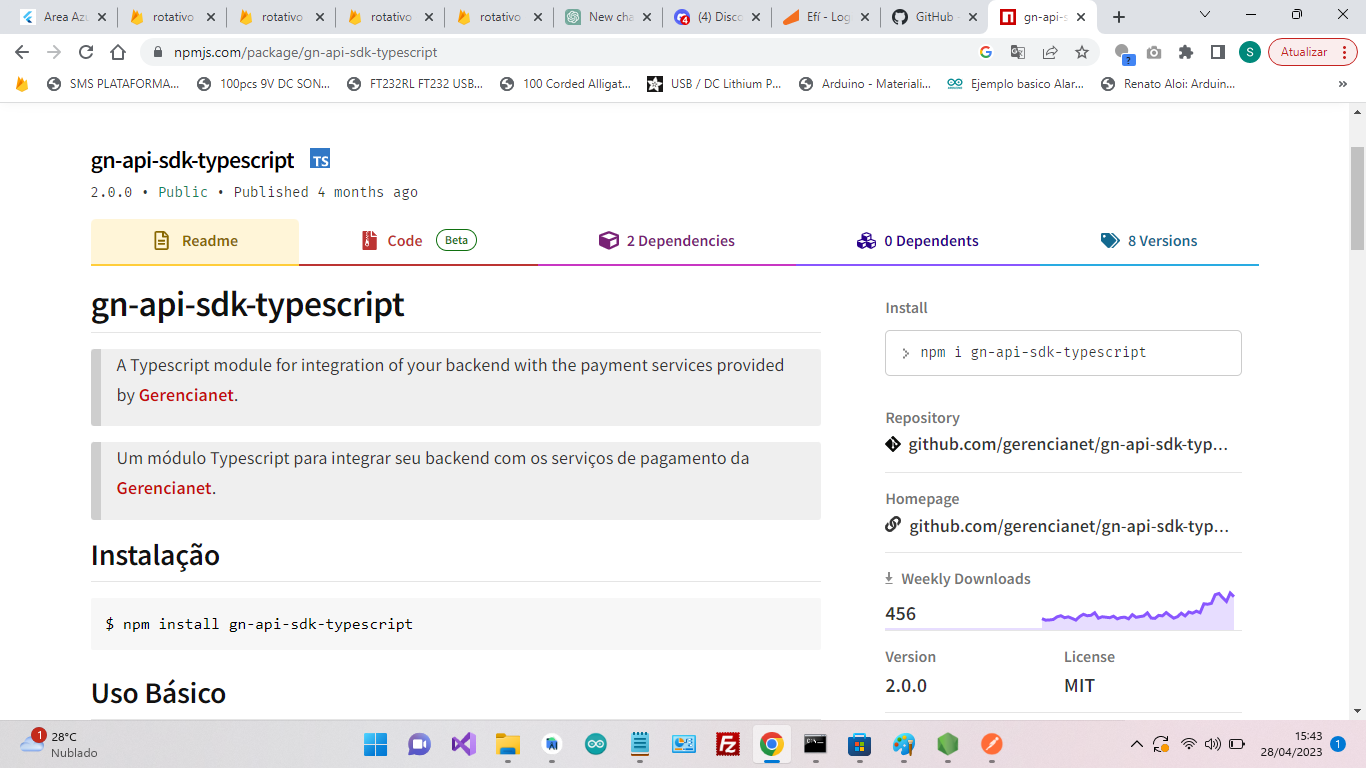Open the Teams chat taskbar icon
This screenshot has height=768, width=1366.
tap(419, 744)
